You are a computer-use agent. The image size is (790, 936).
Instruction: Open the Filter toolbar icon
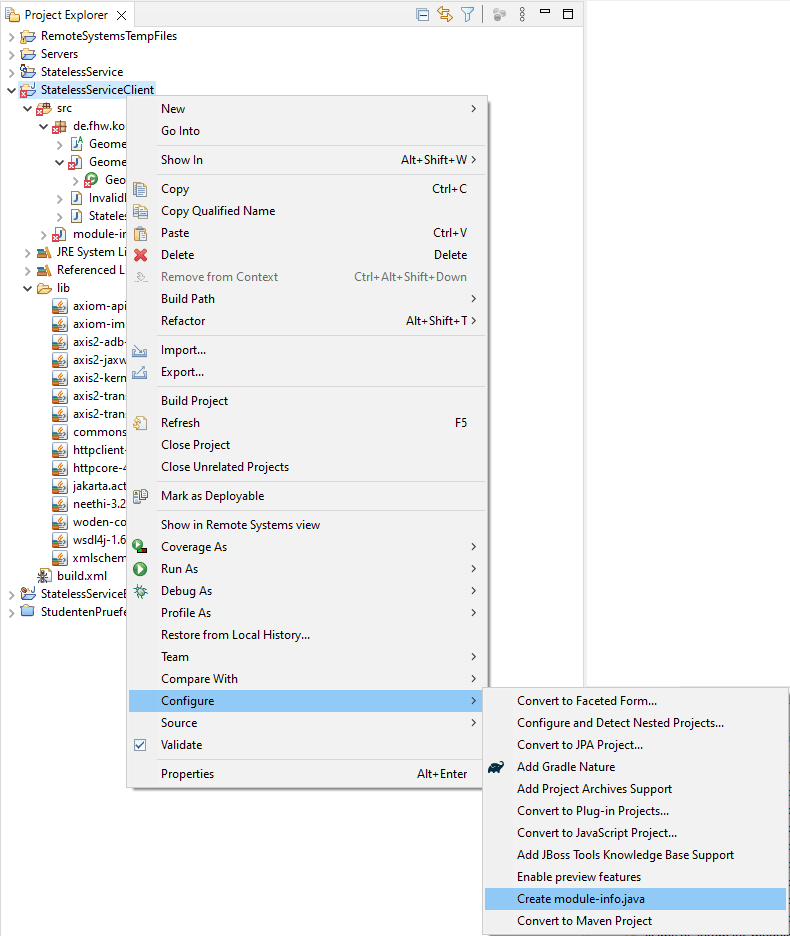click(468, 14)
